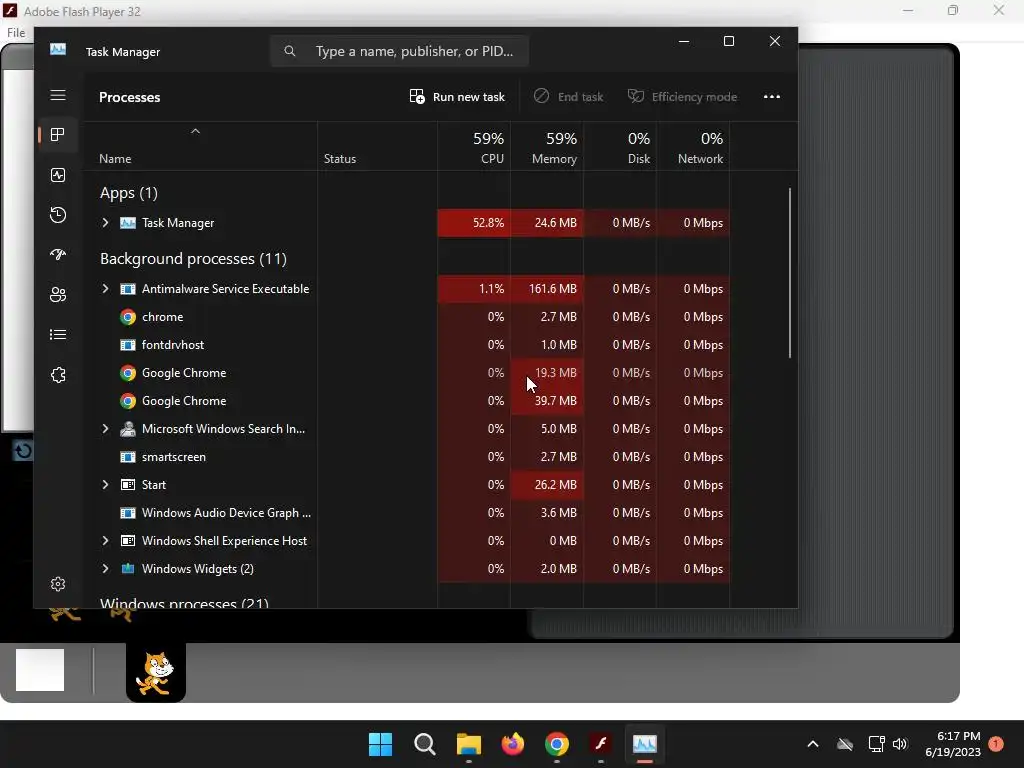Click Task Manager icon in taskbar
1024x768 pixels.
pos(645,744)
